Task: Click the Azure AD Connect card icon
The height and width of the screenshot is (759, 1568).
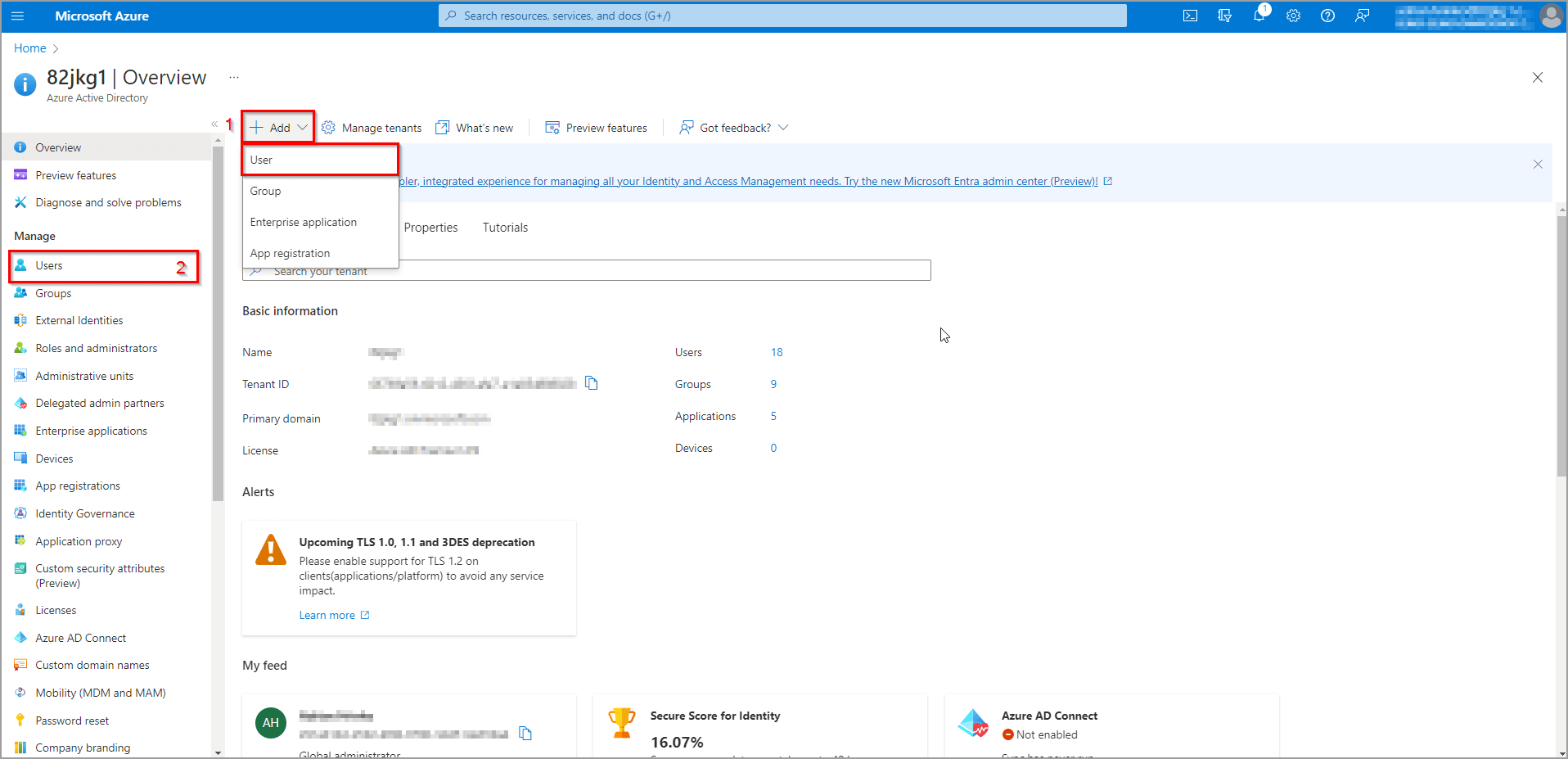Action: (x=974, y=723)
